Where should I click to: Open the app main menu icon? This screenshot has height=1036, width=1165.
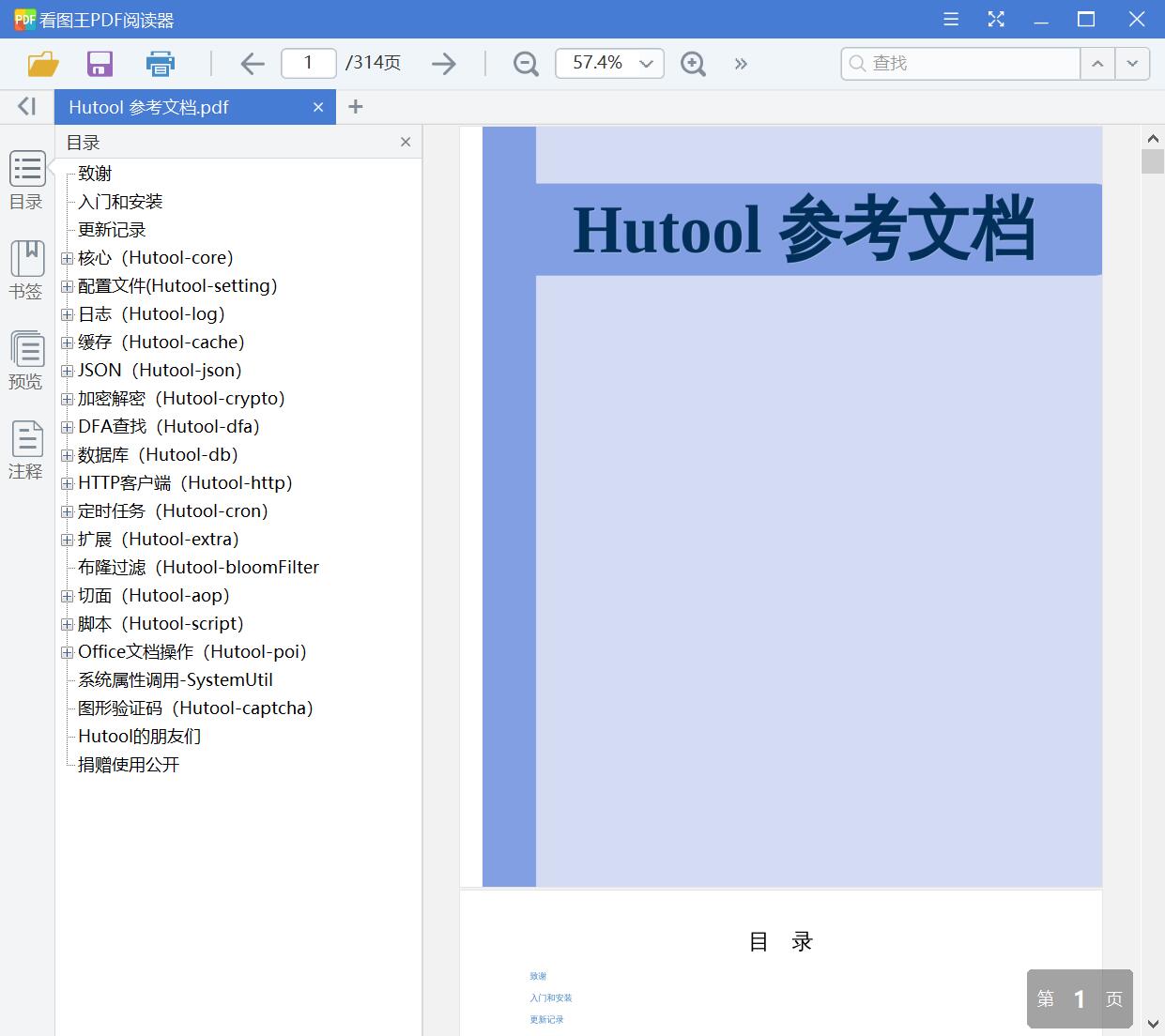951,19
